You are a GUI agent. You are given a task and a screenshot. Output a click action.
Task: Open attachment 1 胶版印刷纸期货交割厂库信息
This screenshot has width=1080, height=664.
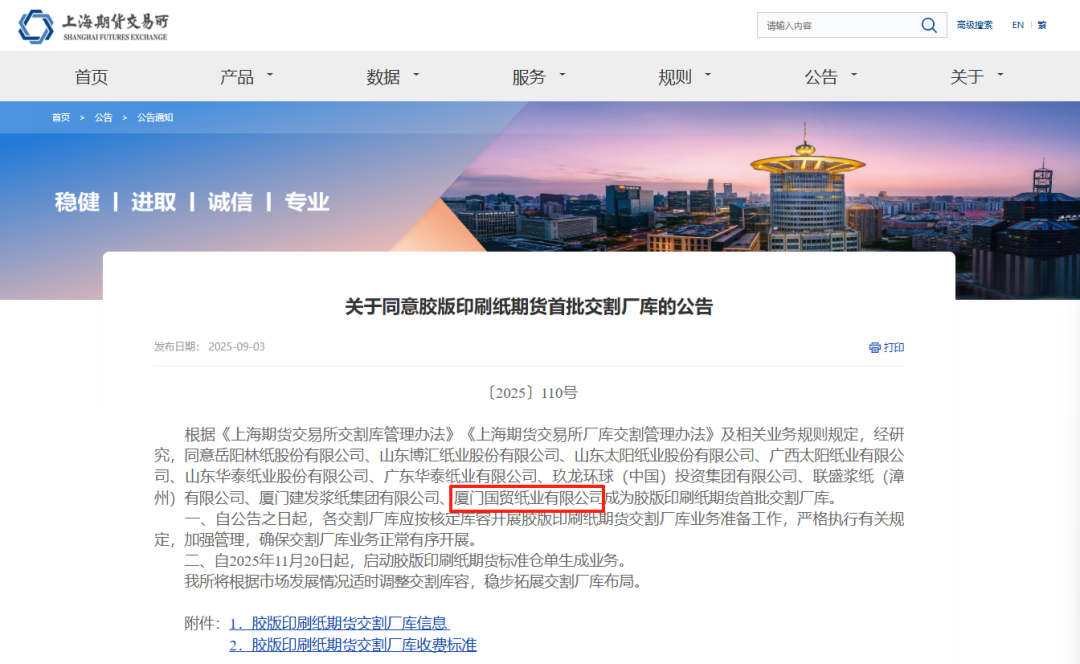[339, 623]
